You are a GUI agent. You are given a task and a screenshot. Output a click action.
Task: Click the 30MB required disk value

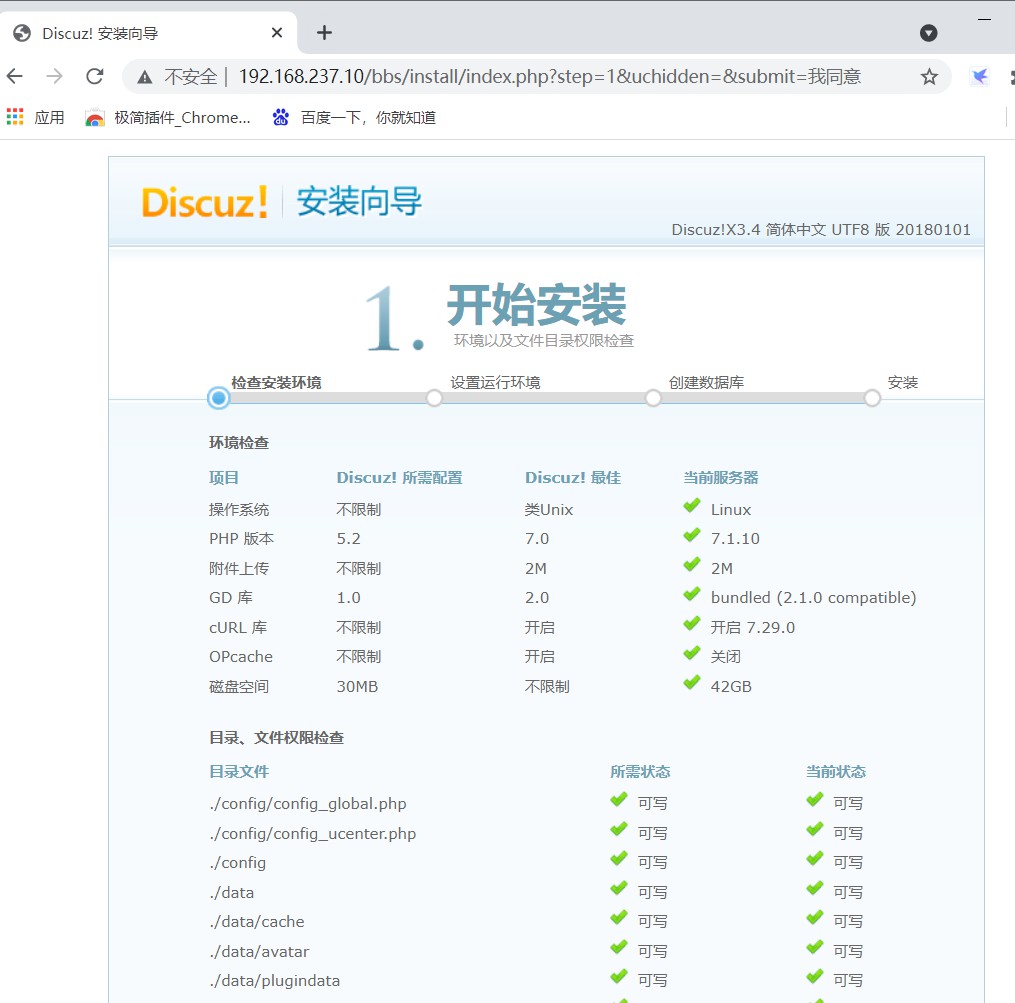[x=357, y=686]
